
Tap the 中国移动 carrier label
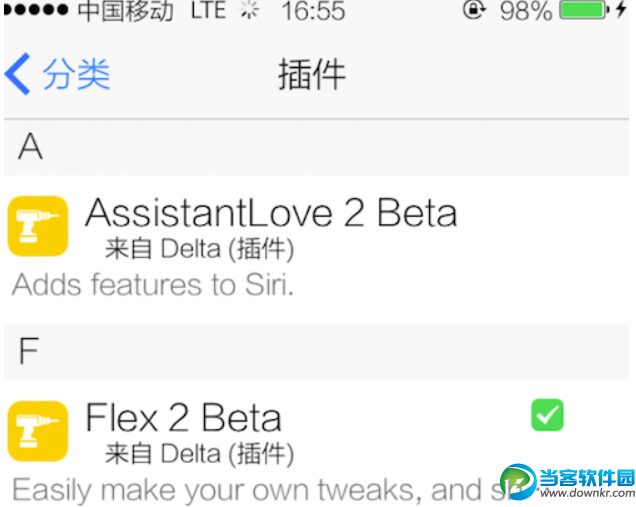point(125,12)
